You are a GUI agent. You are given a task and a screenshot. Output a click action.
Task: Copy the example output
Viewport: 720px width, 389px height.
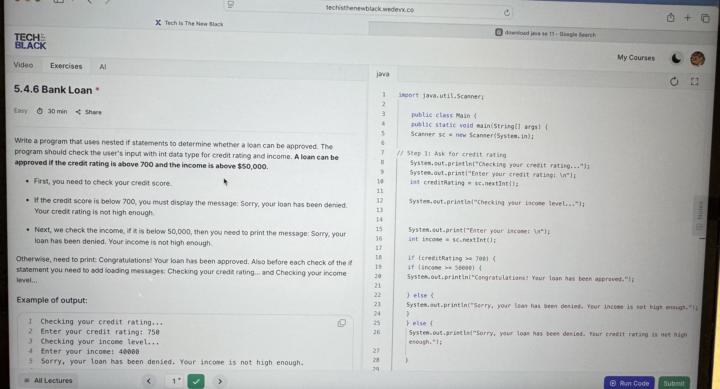pos(342,323)
